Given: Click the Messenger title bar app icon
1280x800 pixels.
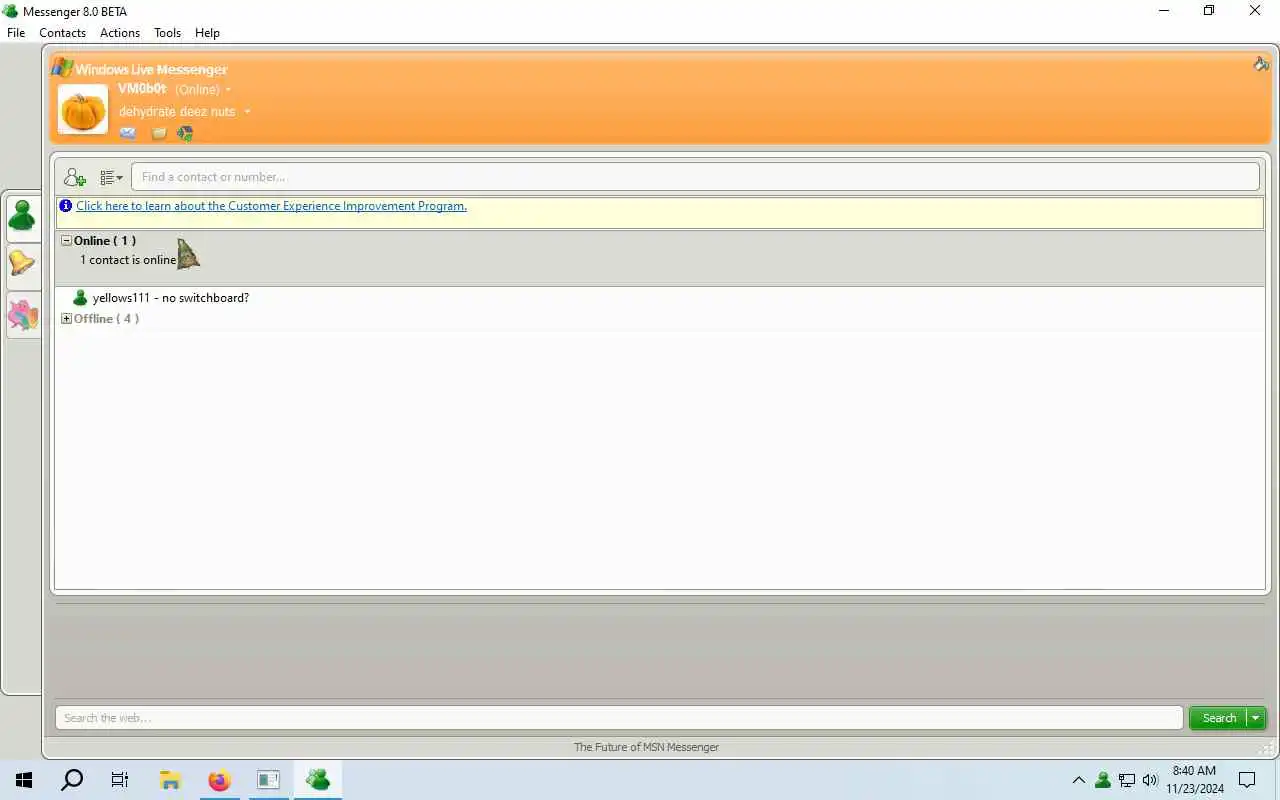Looking at the screenshot, I should (x=10, y=11).
